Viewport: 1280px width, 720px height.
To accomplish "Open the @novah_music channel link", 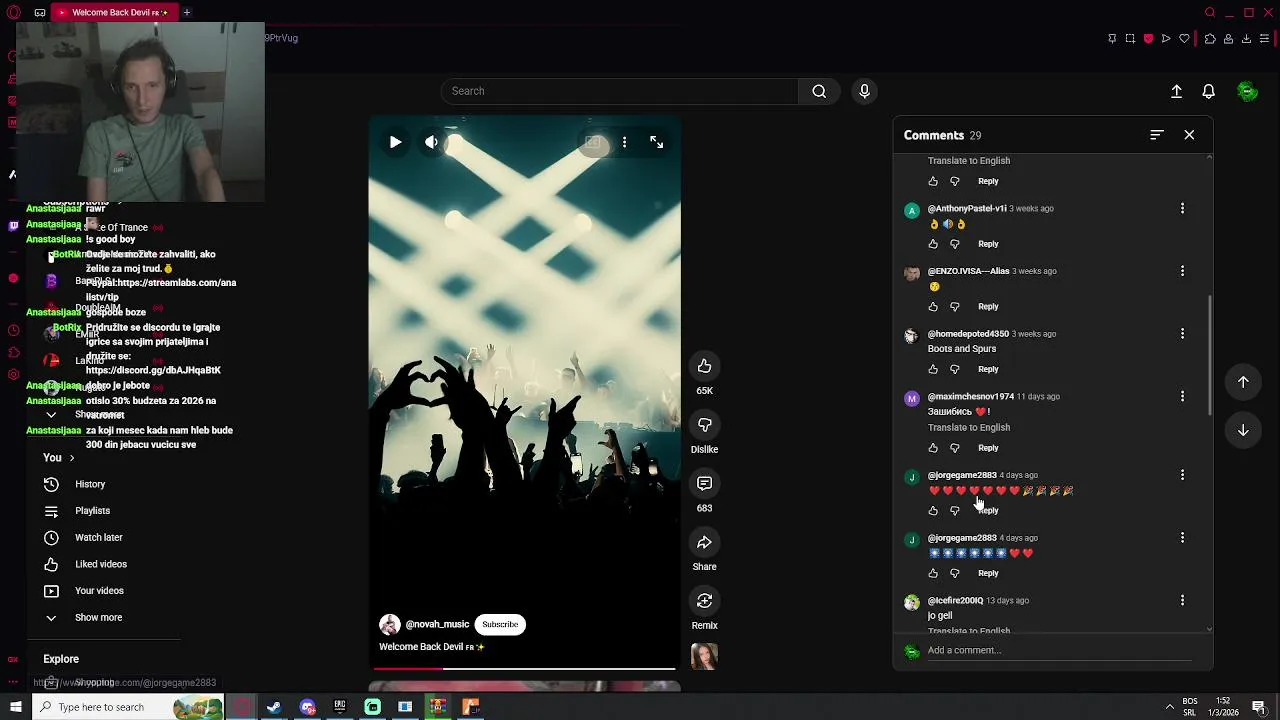I will point(437,624).
